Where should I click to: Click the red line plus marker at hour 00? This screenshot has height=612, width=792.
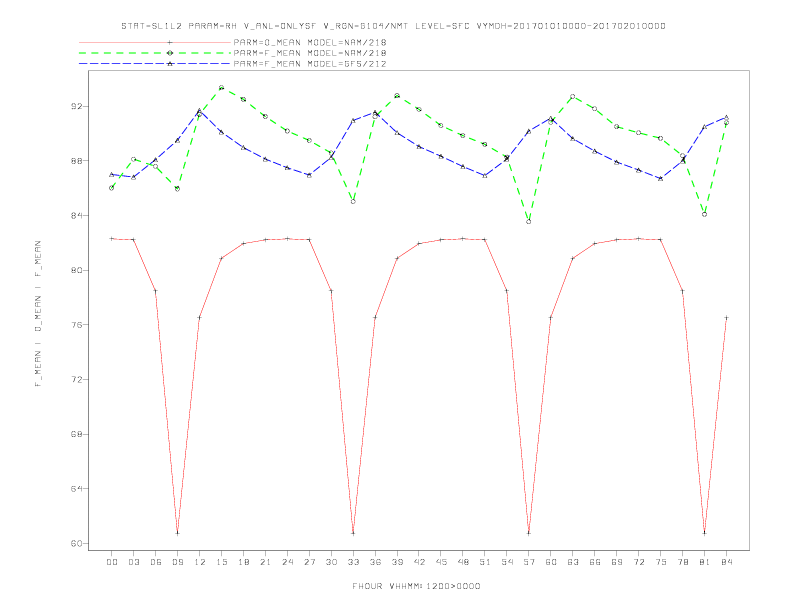[112, 238]
